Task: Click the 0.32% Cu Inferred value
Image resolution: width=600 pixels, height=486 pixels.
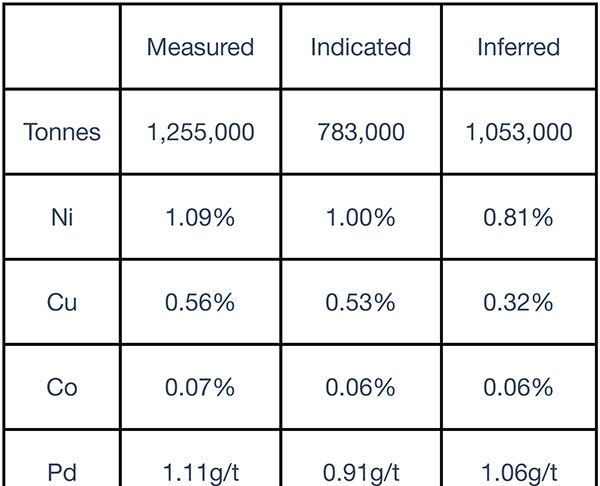Action: 519,302
